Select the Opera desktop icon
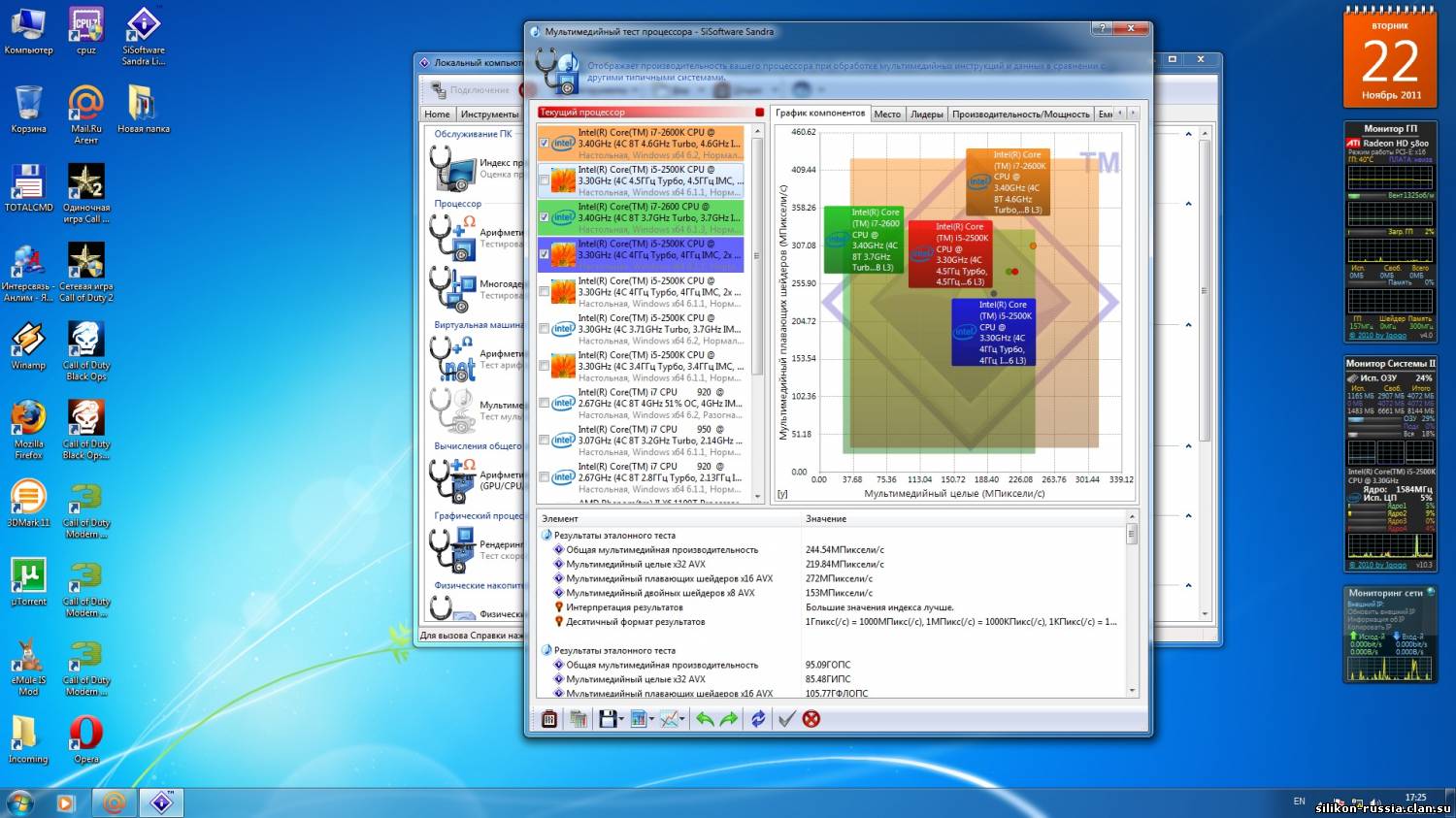Viewport: 1456px width, 818px height. click(x=86, y=739)
